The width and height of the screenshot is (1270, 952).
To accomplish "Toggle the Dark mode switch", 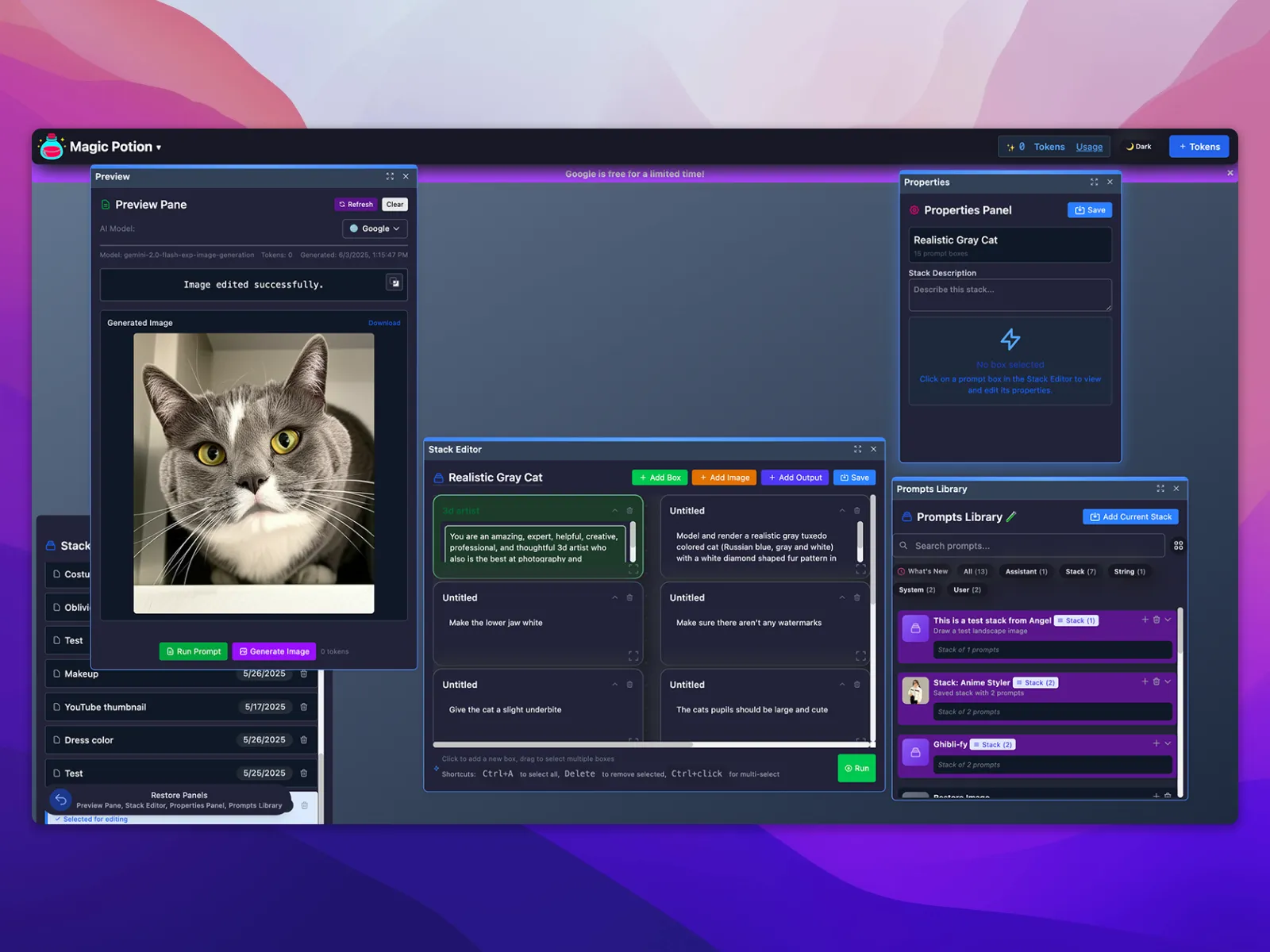I will (1138, 147).
